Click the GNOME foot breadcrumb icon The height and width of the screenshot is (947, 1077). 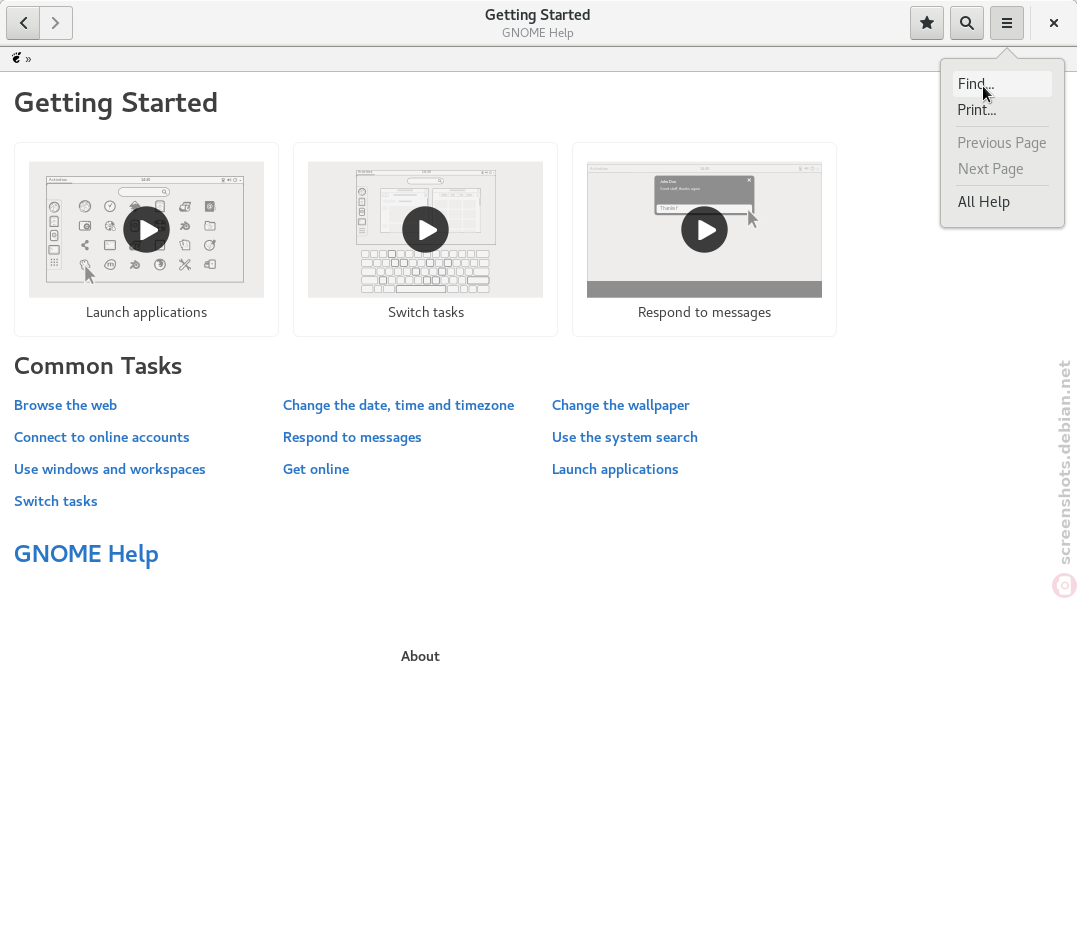click(16, 58)
